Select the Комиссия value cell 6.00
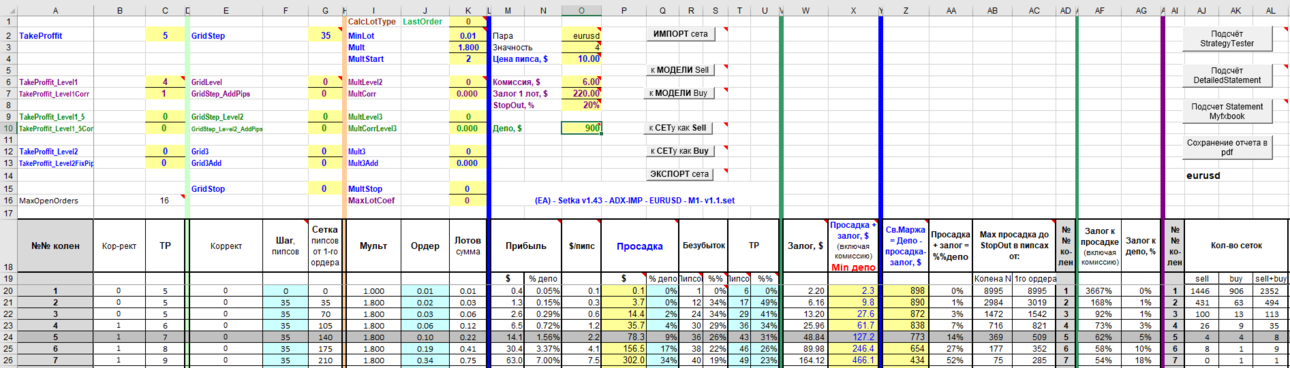The width and height of the screenshot is (1290, 368). pos(582,82)
